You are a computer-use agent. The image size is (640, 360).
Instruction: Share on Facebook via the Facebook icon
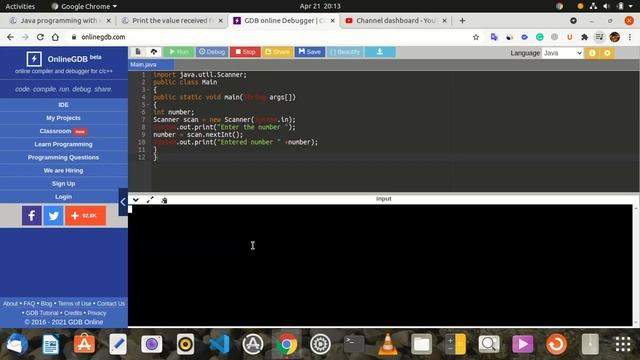click(31, 216)
